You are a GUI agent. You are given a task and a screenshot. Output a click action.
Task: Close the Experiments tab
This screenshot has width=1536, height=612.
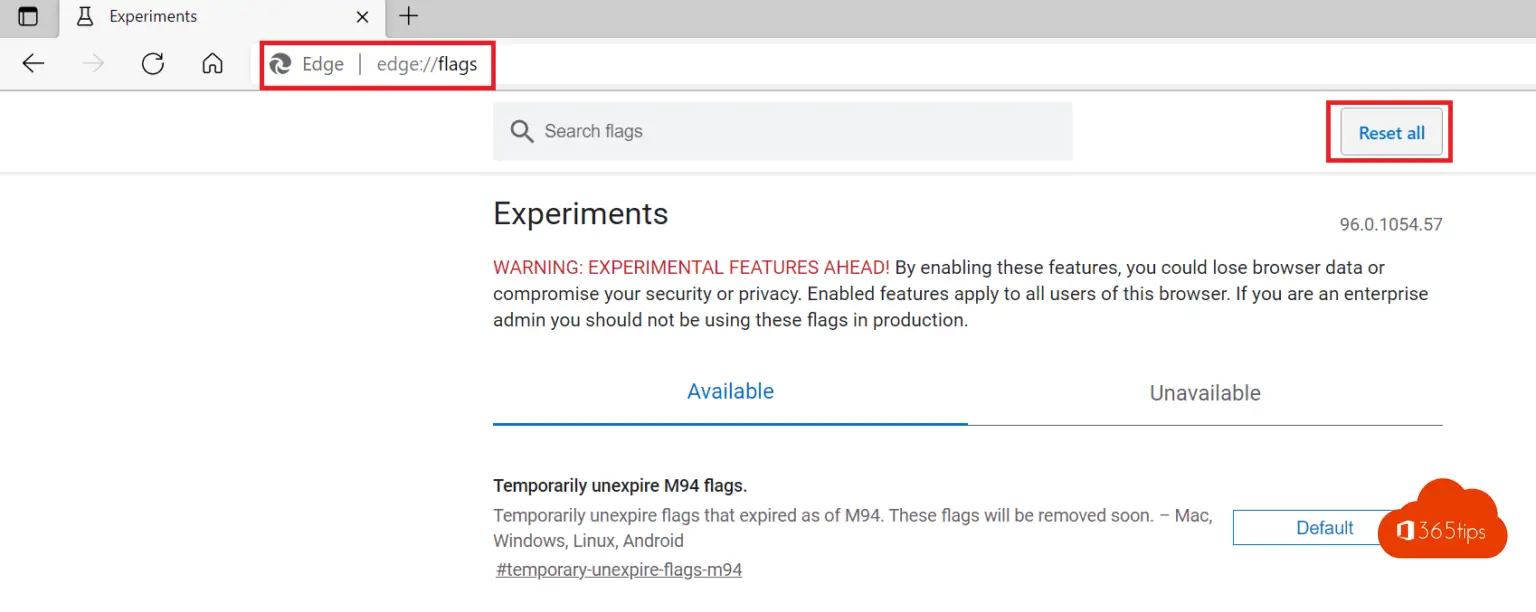(362, 17)
